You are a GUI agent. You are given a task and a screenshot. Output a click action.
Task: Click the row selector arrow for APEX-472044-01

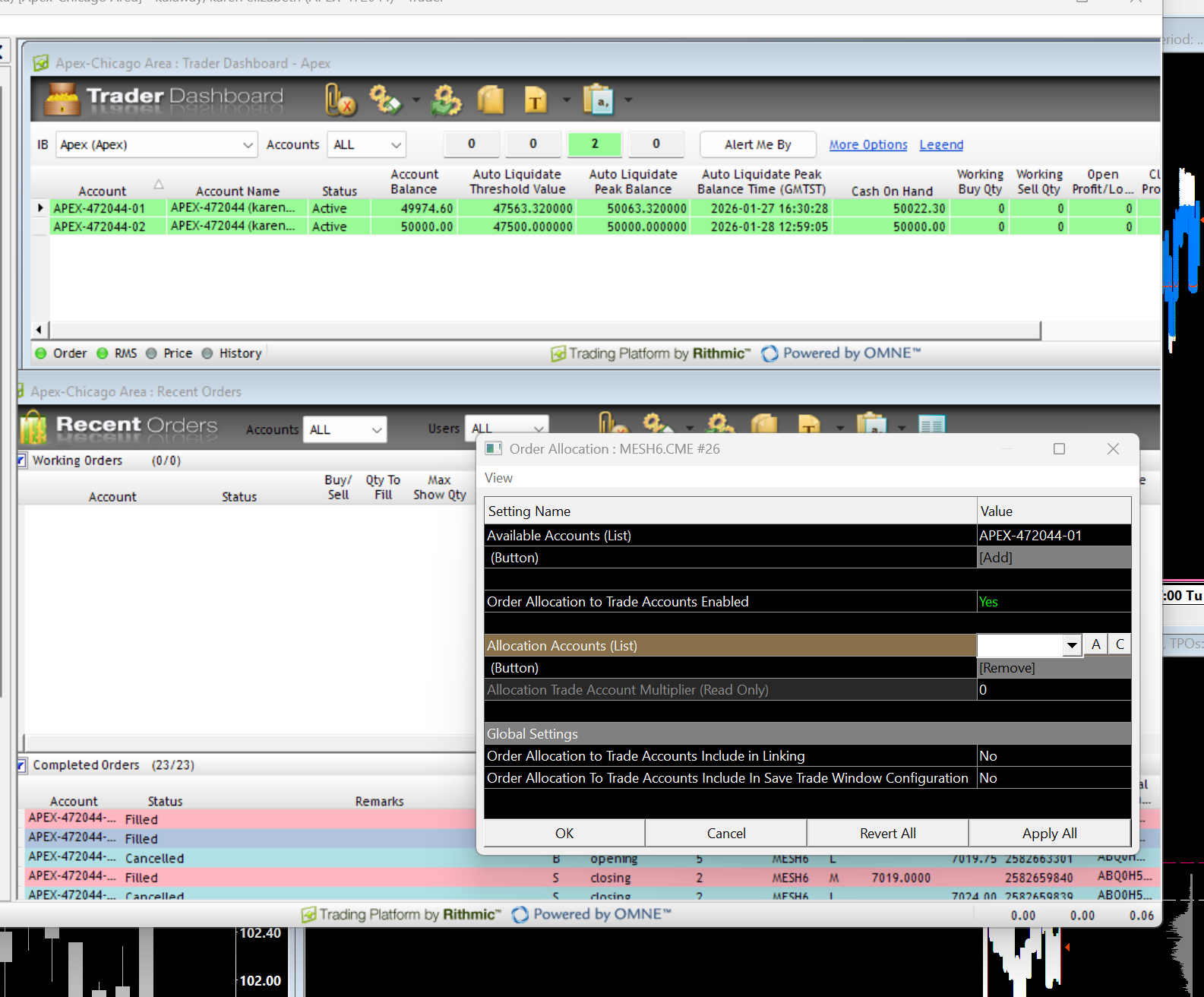pyautogui.click(x=40, y=207)
